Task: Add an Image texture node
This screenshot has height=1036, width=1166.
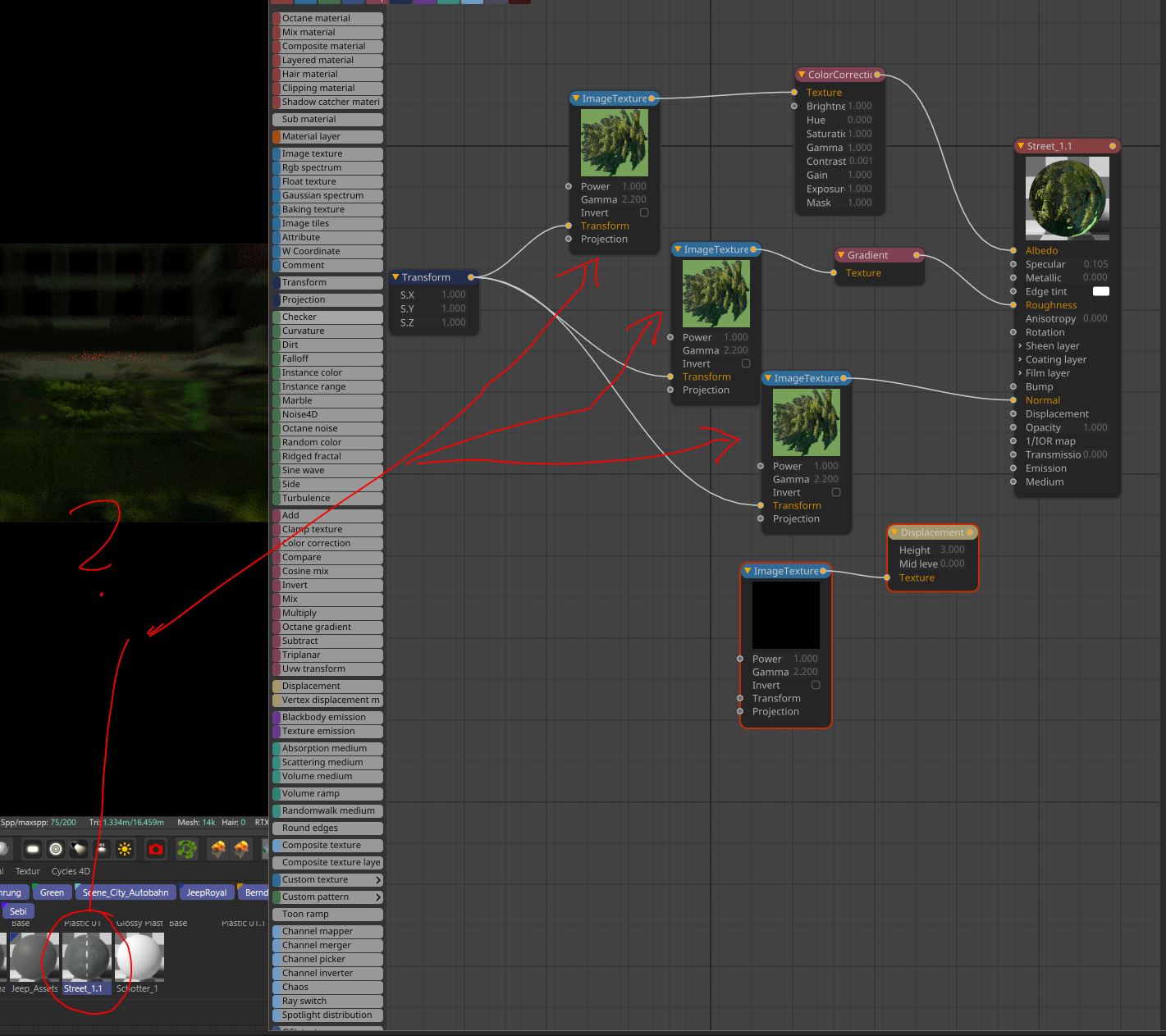Action: [x=327, y=154]
